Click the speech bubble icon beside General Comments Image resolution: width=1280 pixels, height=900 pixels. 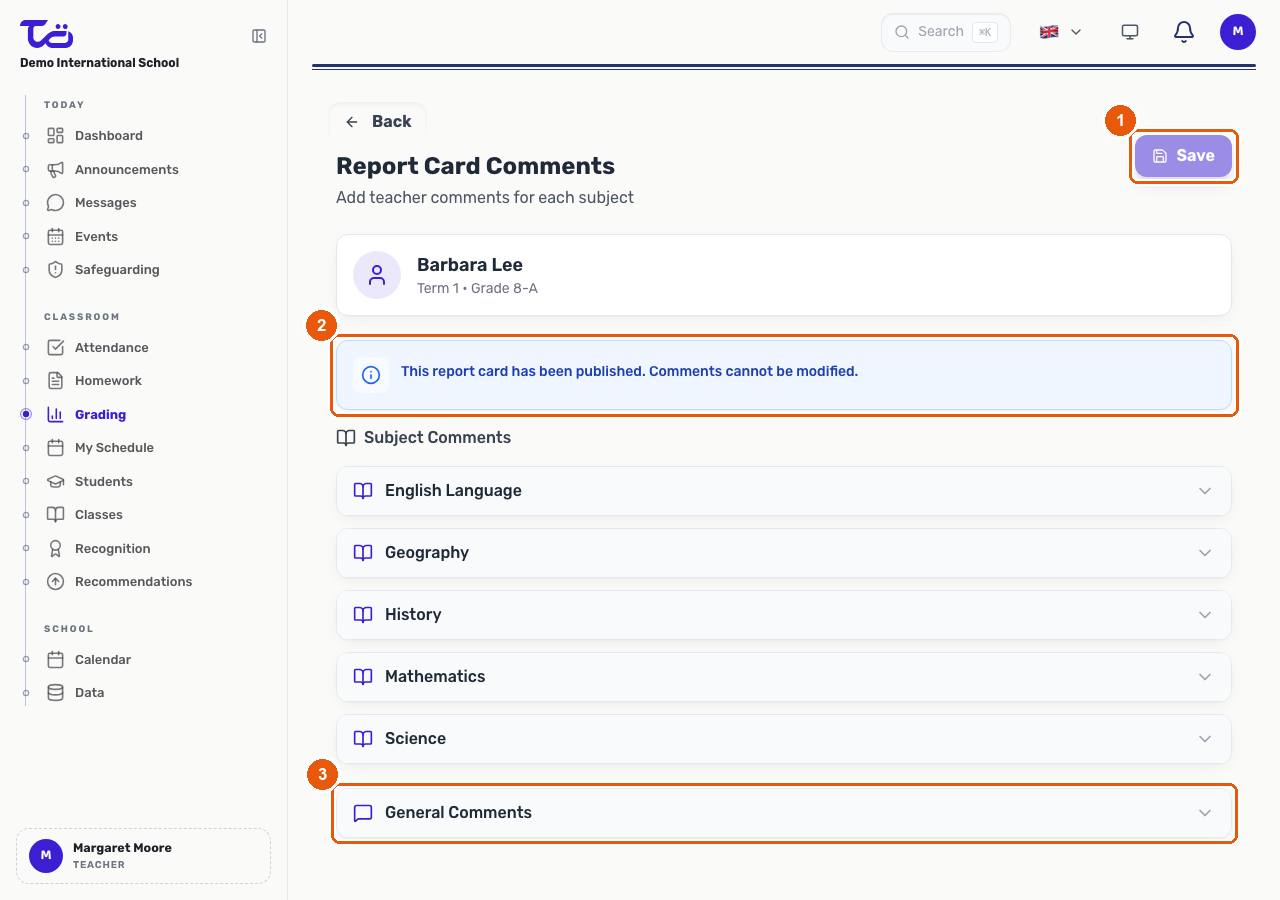point(363,813)
